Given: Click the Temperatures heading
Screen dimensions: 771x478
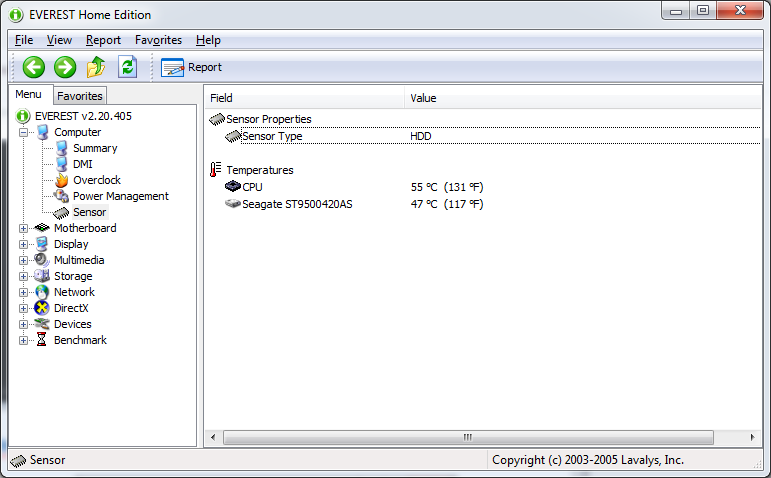Looking at the screenshot, I should click(260, 170).
